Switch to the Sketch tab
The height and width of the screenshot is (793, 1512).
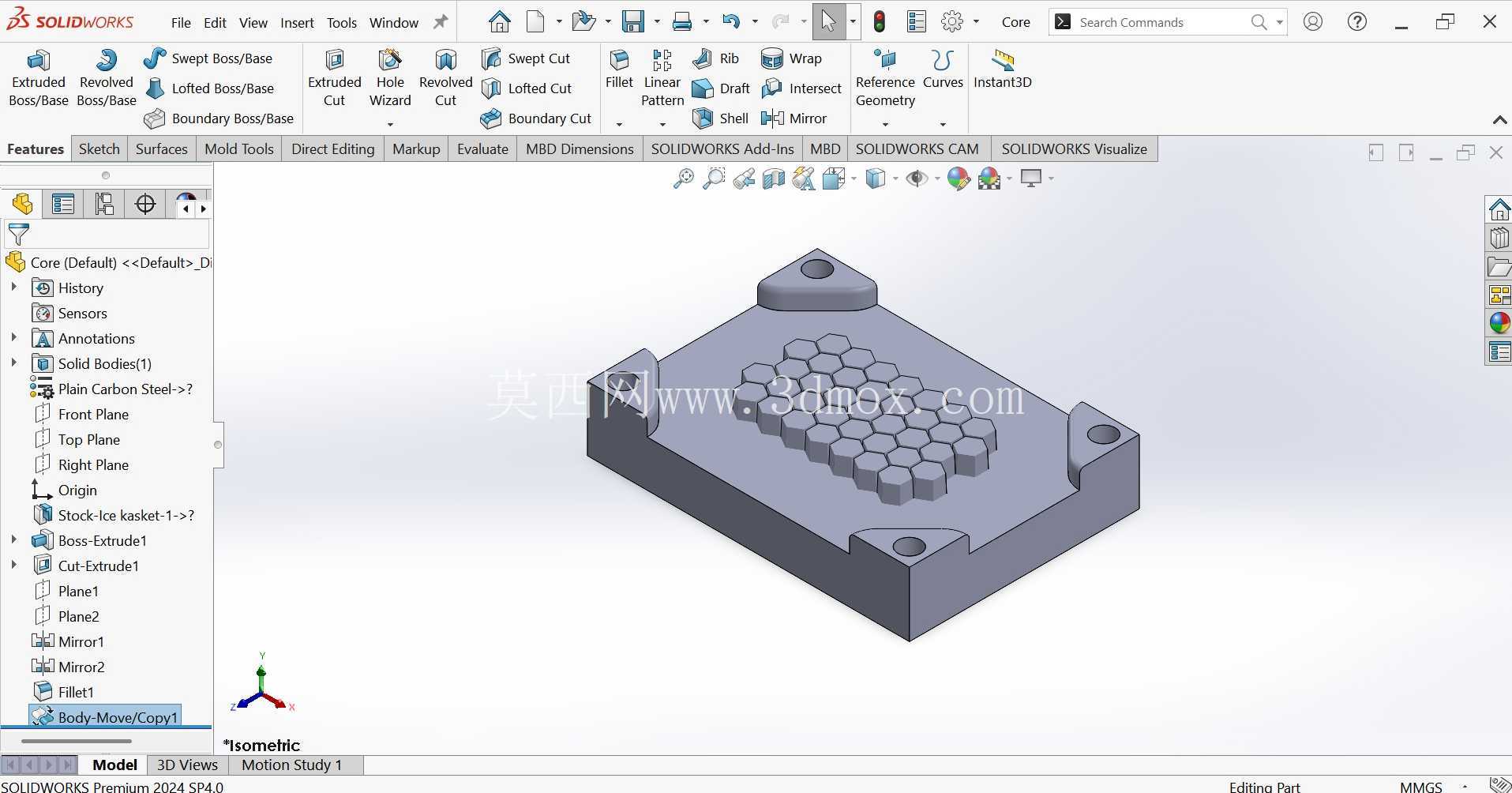[x=99, y=148]
